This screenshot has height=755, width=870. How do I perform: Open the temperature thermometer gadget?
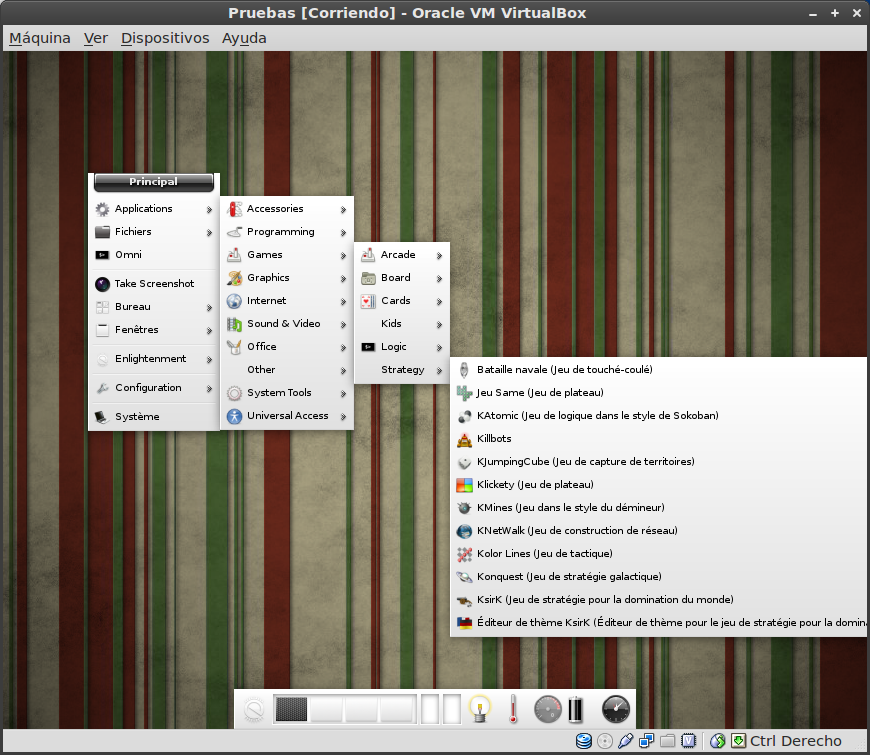coord(512,708)
